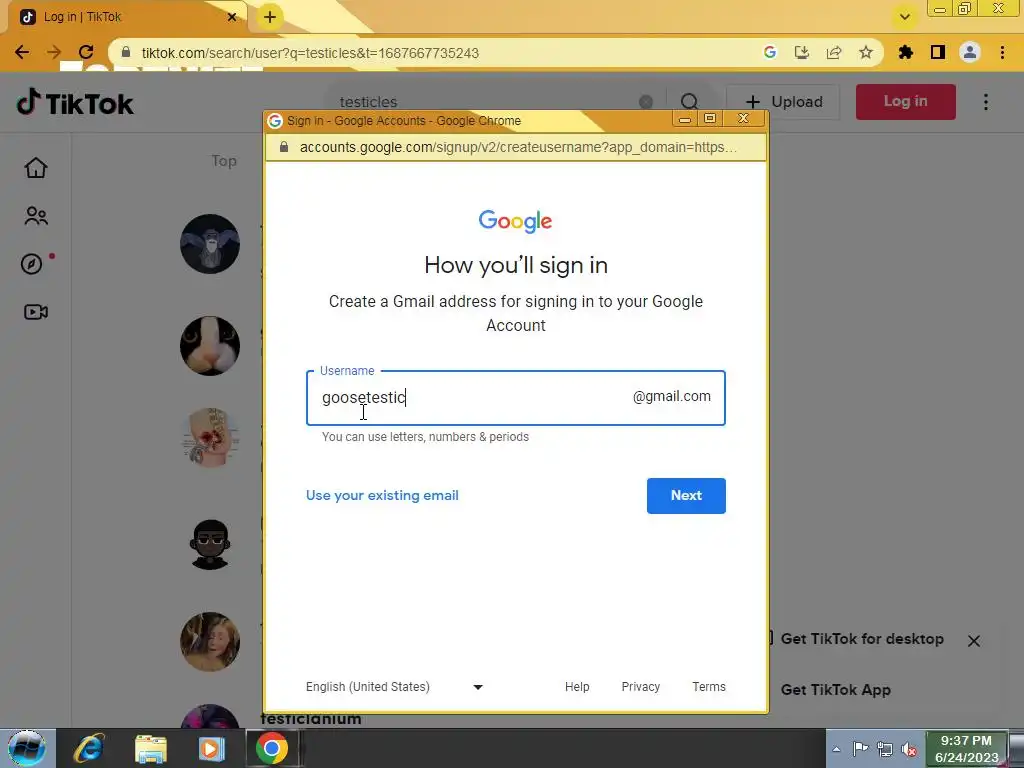Open the cartoon man with glasses avatar
The width and height of the screenshot is (1024, 768).
210,543
